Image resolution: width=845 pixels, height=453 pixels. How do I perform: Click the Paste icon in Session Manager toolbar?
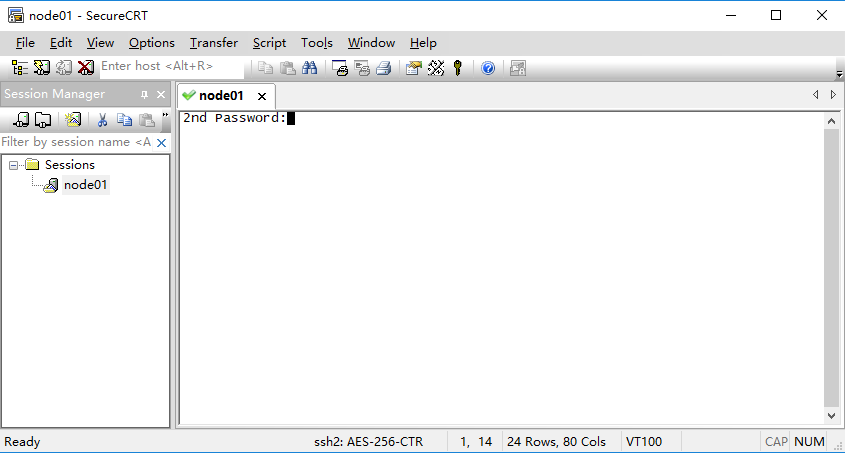pyautogui.click(x=147, y=120)
